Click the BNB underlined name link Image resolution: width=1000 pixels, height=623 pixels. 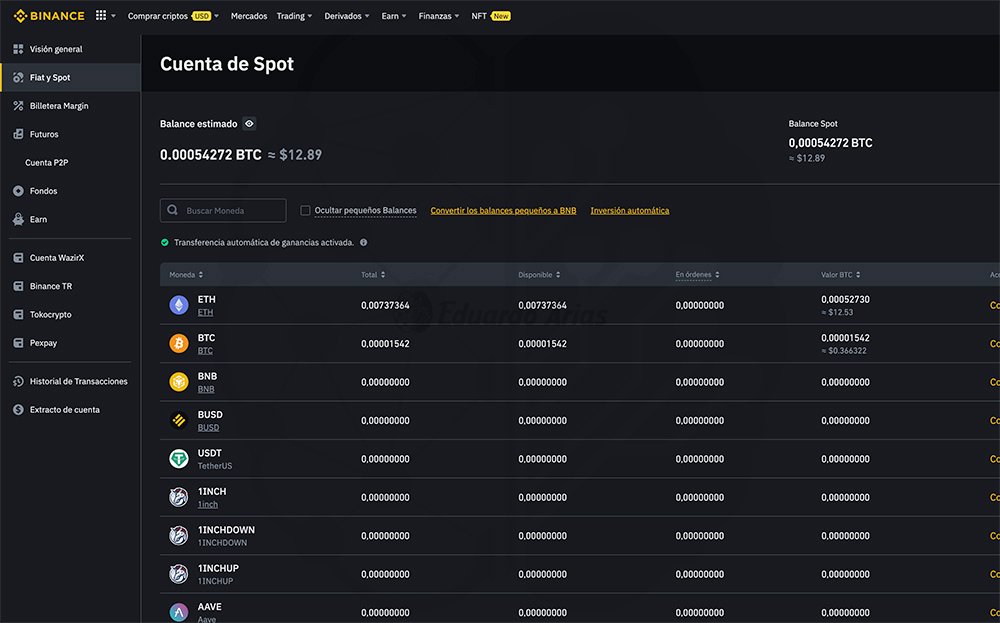tap(206, 389)
